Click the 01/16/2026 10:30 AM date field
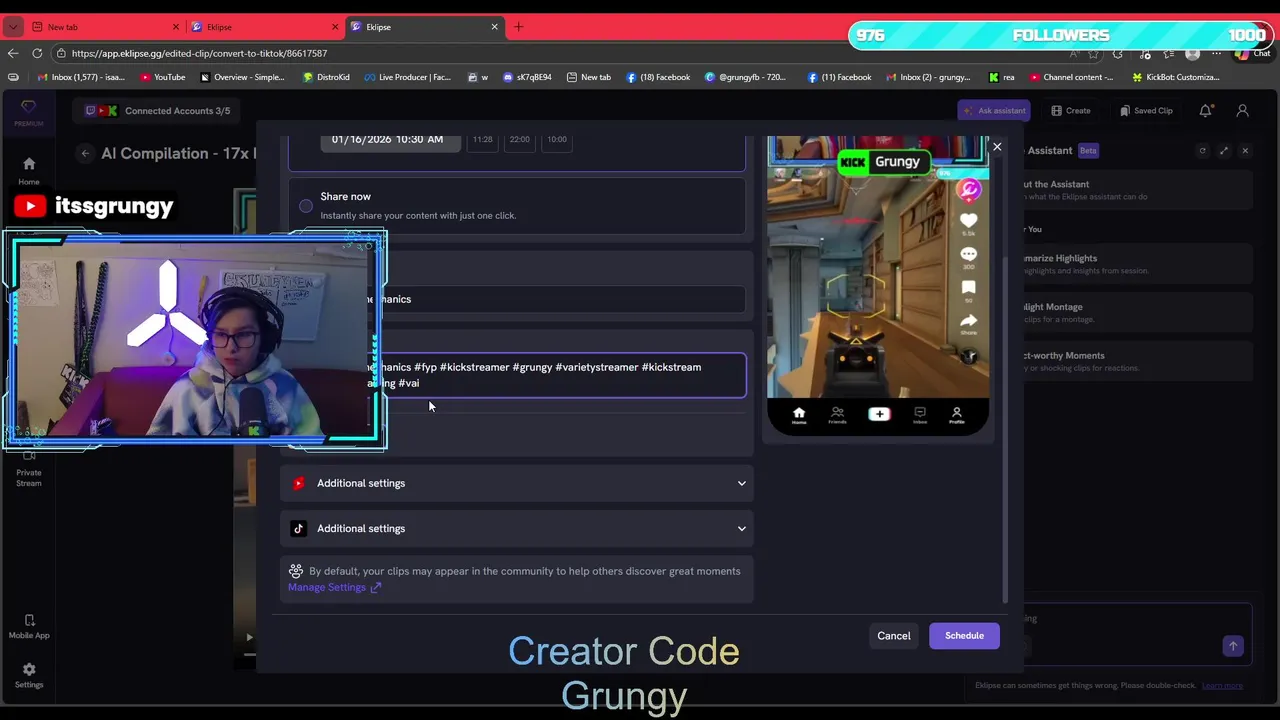 (390, 139)
